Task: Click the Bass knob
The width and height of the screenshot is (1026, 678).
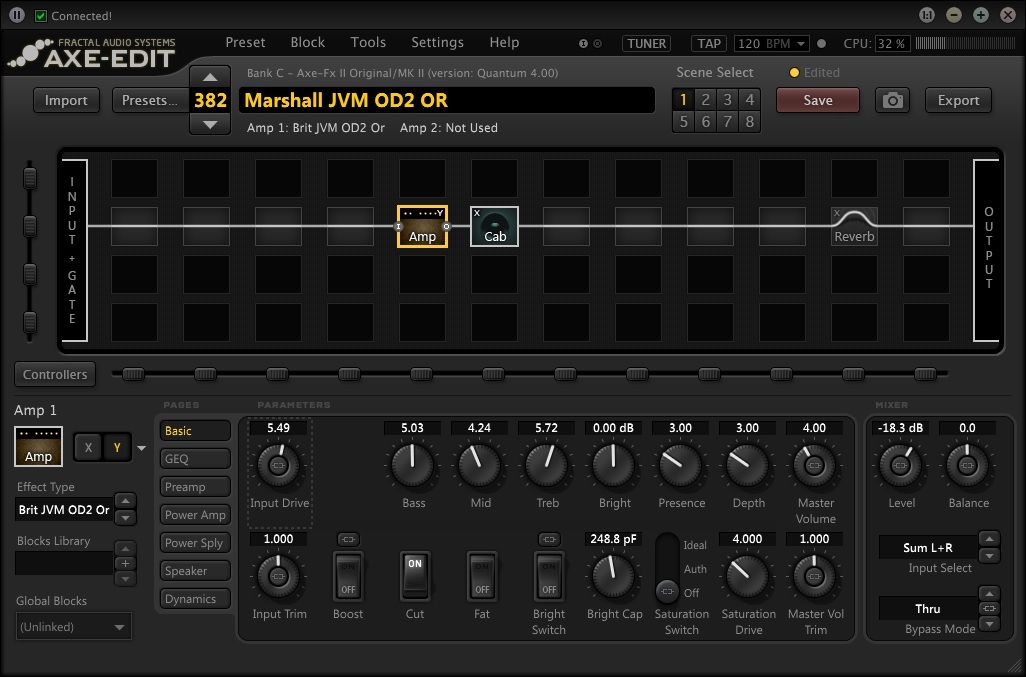Action: (x=413, y=465)
